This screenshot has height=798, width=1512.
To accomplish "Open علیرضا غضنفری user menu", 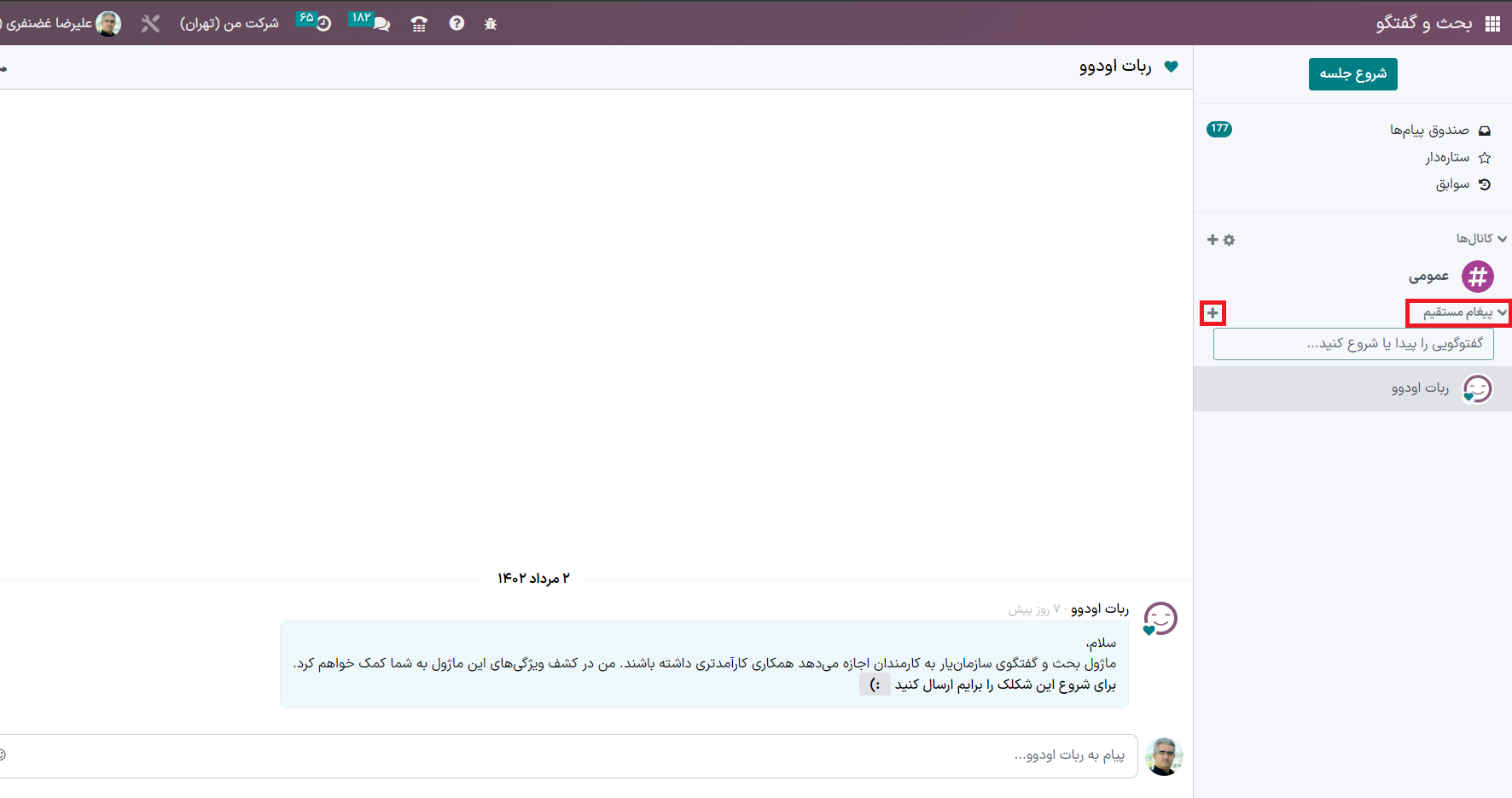I will pyautogui.click(x=64, y=24).
